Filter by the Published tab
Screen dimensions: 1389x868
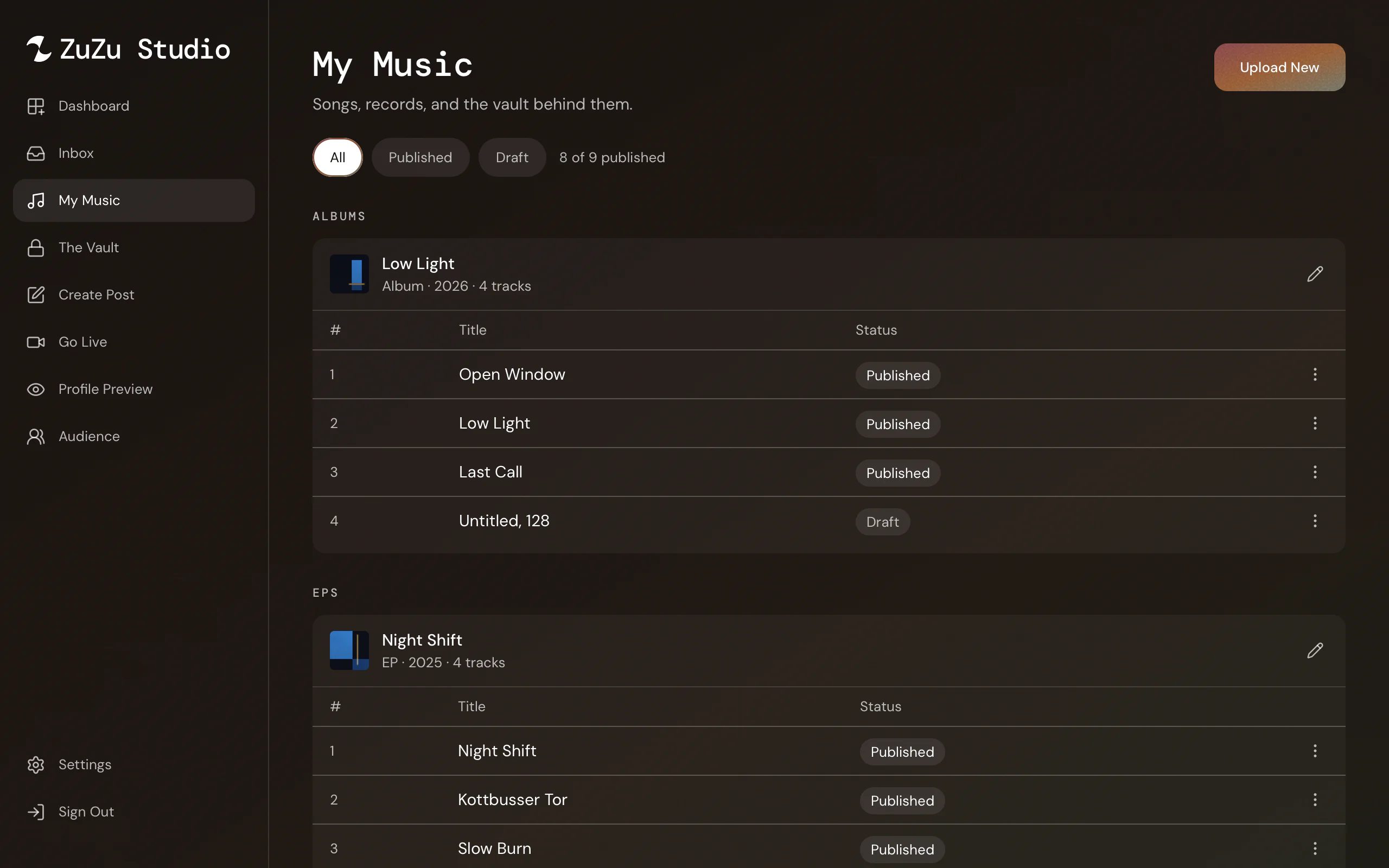coord(420,157)
